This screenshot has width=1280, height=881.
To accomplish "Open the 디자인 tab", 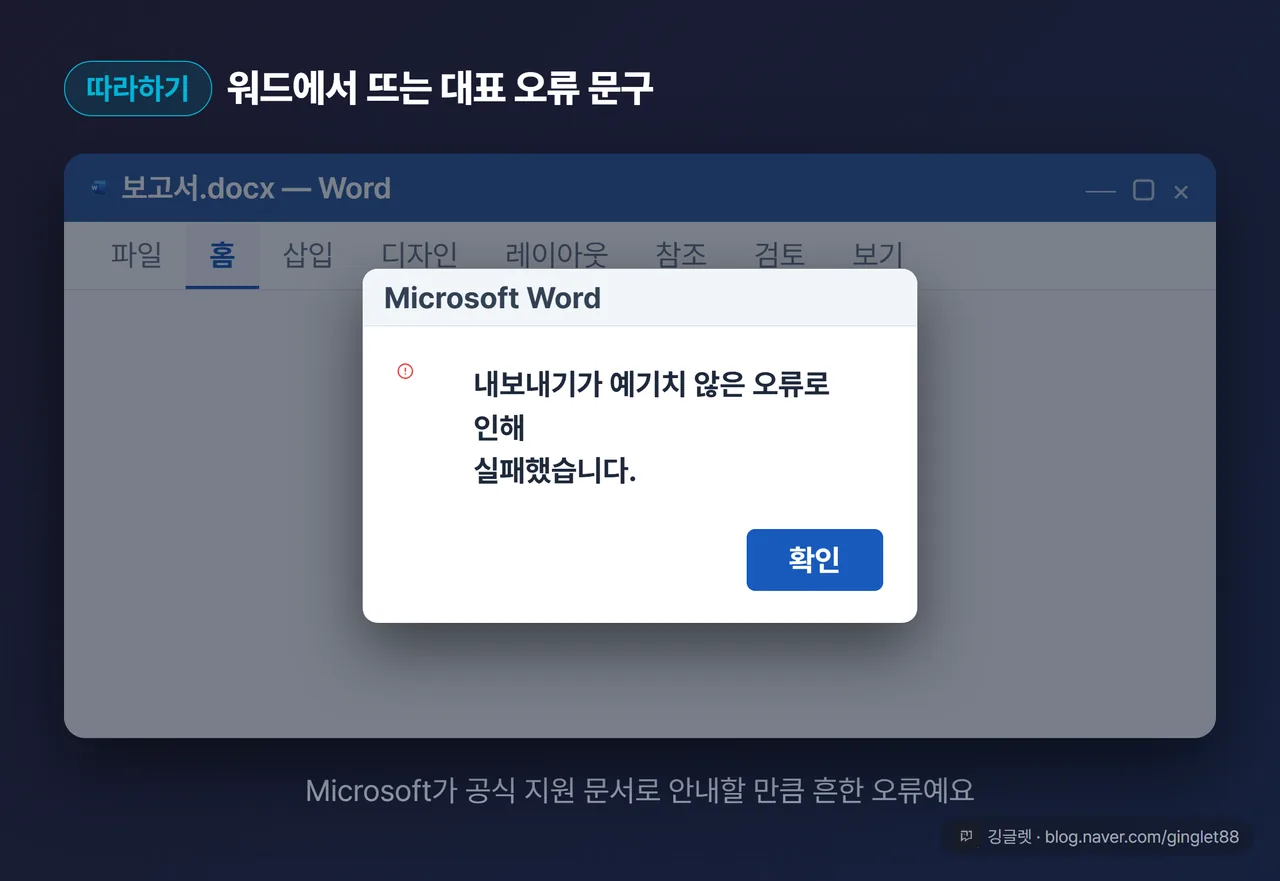I will 420,255.
